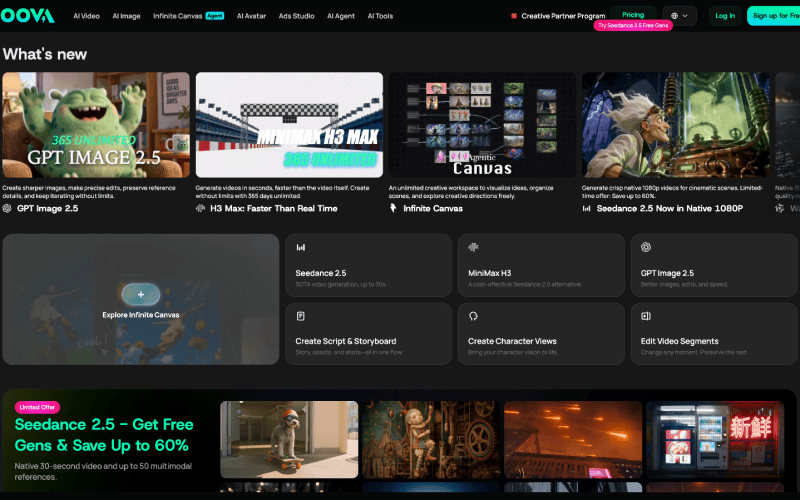The width and height of the screenshot is (800, 500).
Task: Click the plus button in Explore Infinite Canvas
Action: click(141, 294)
